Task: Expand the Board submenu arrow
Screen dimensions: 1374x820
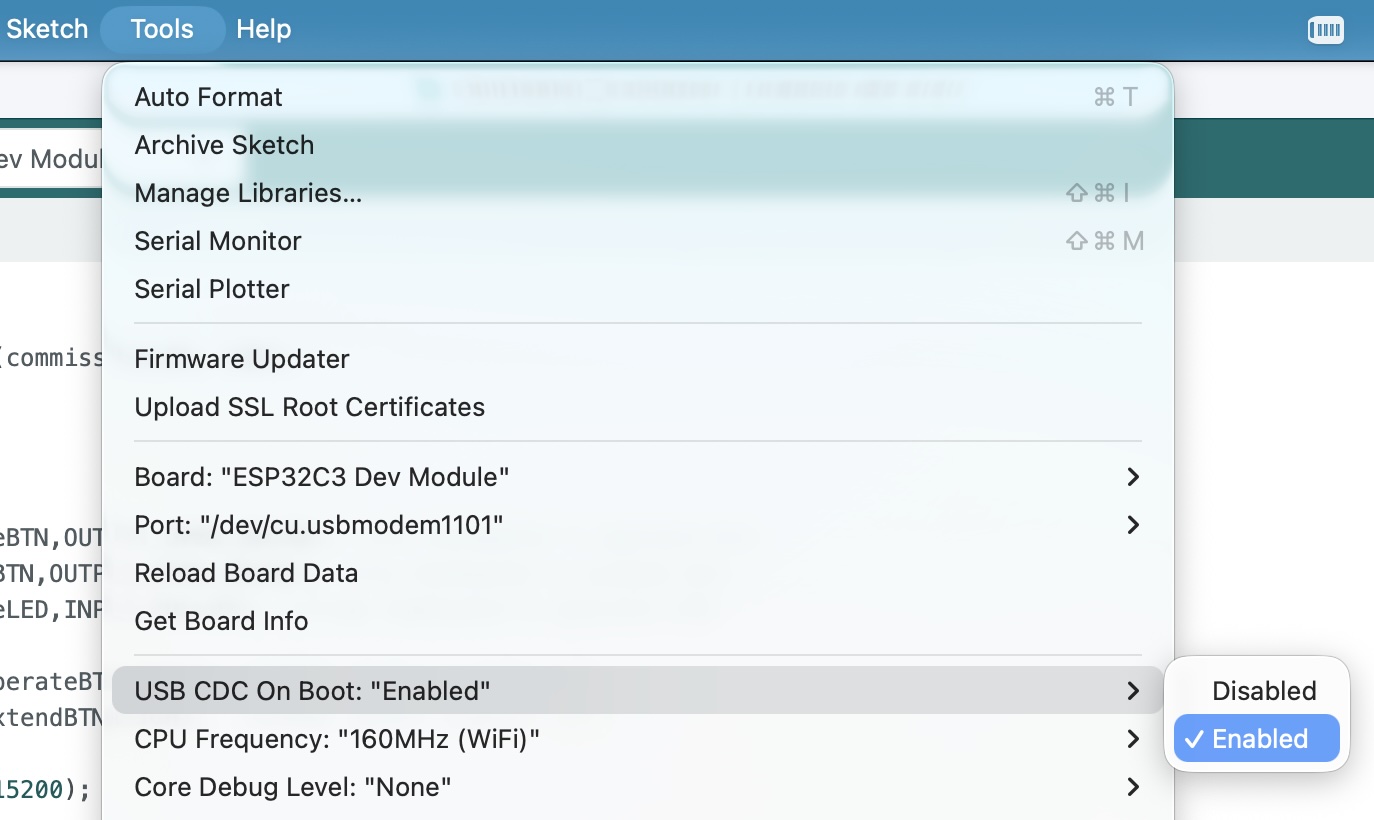Action: pyautogui.click(x=1132, y=477)
